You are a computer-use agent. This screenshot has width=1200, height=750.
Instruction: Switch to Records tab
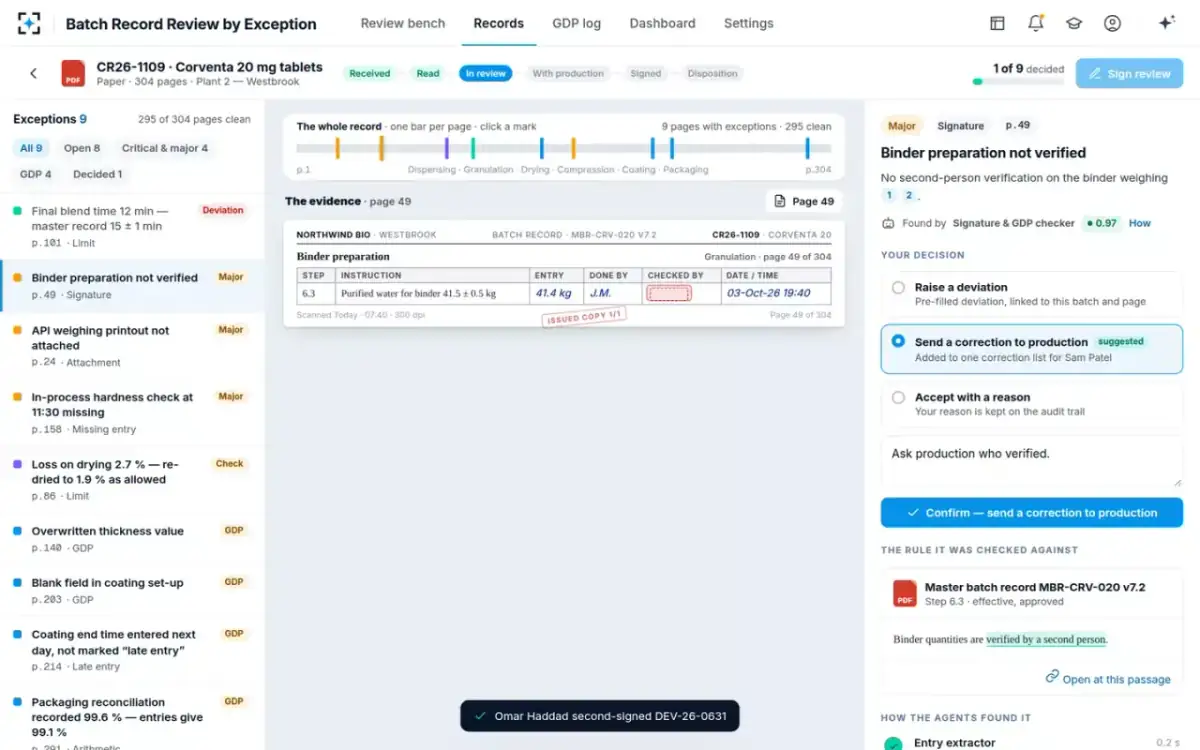coord(499,23)
